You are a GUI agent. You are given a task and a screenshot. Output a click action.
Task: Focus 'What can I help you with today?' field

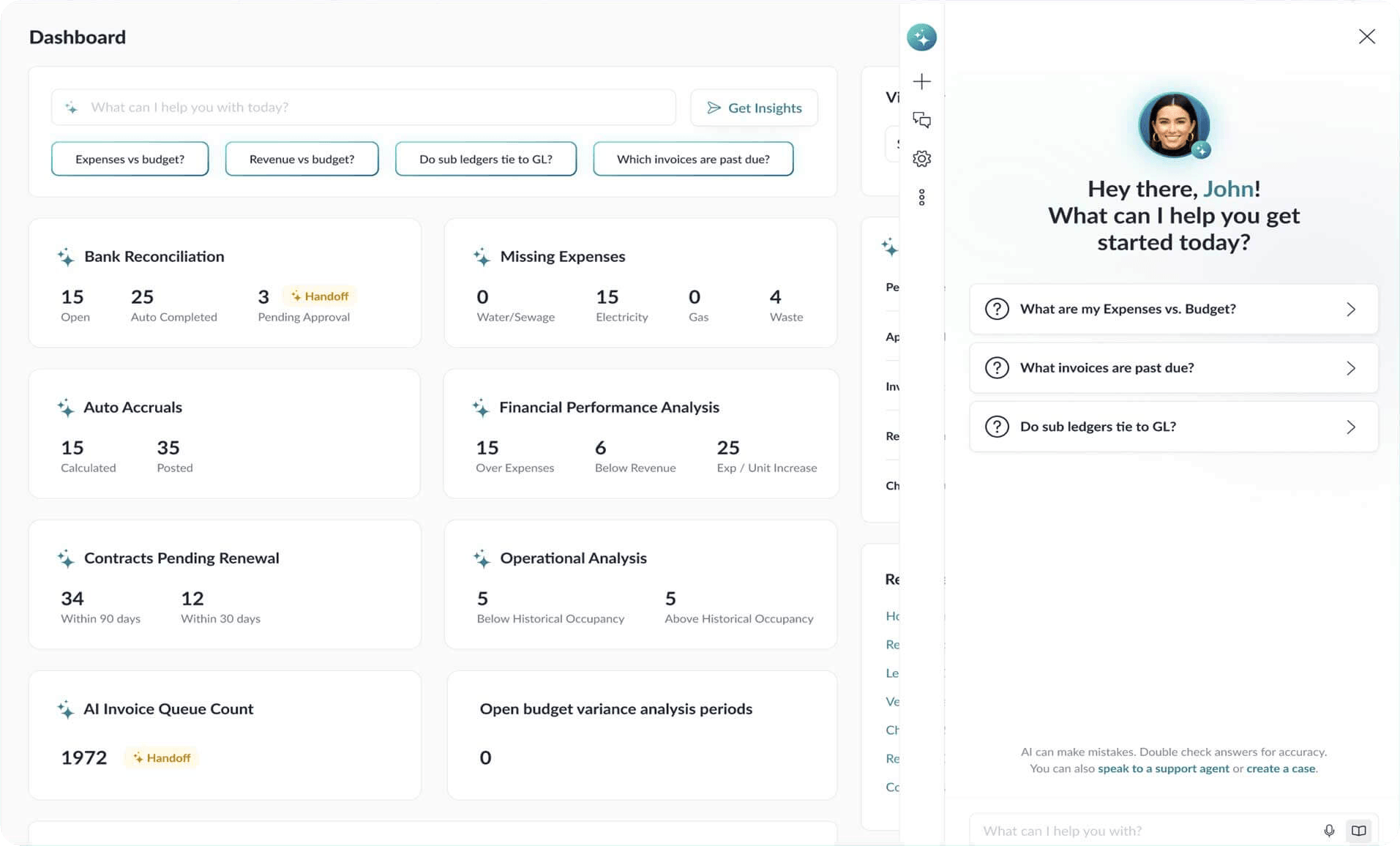(364, 108)
